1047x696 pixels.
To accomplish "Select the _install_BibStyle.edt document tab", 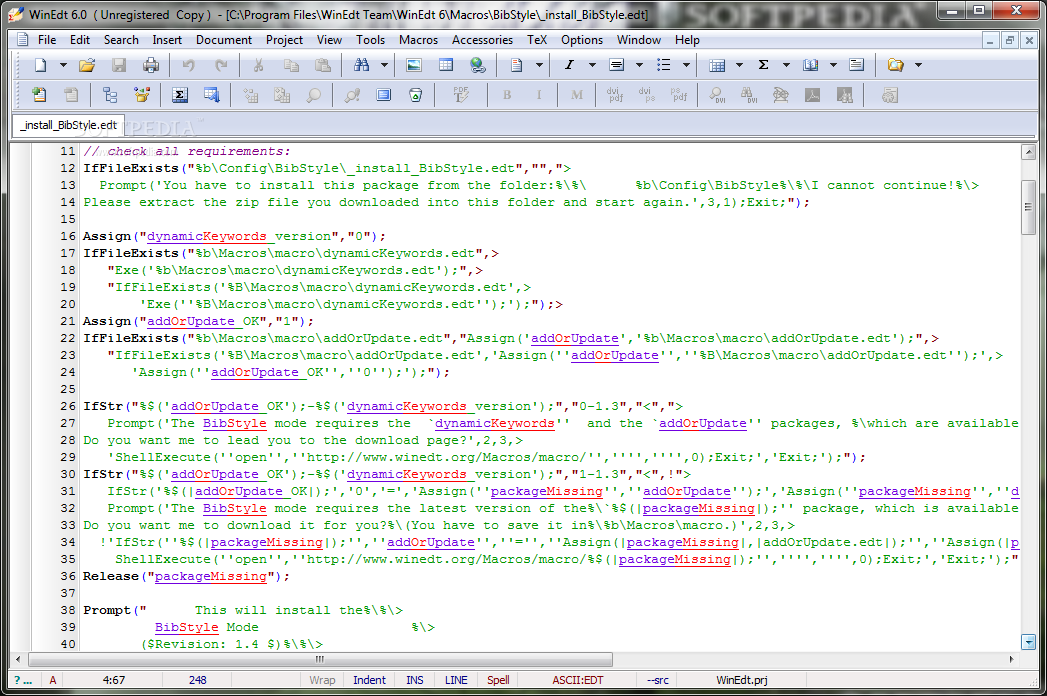I will [68, 125].
